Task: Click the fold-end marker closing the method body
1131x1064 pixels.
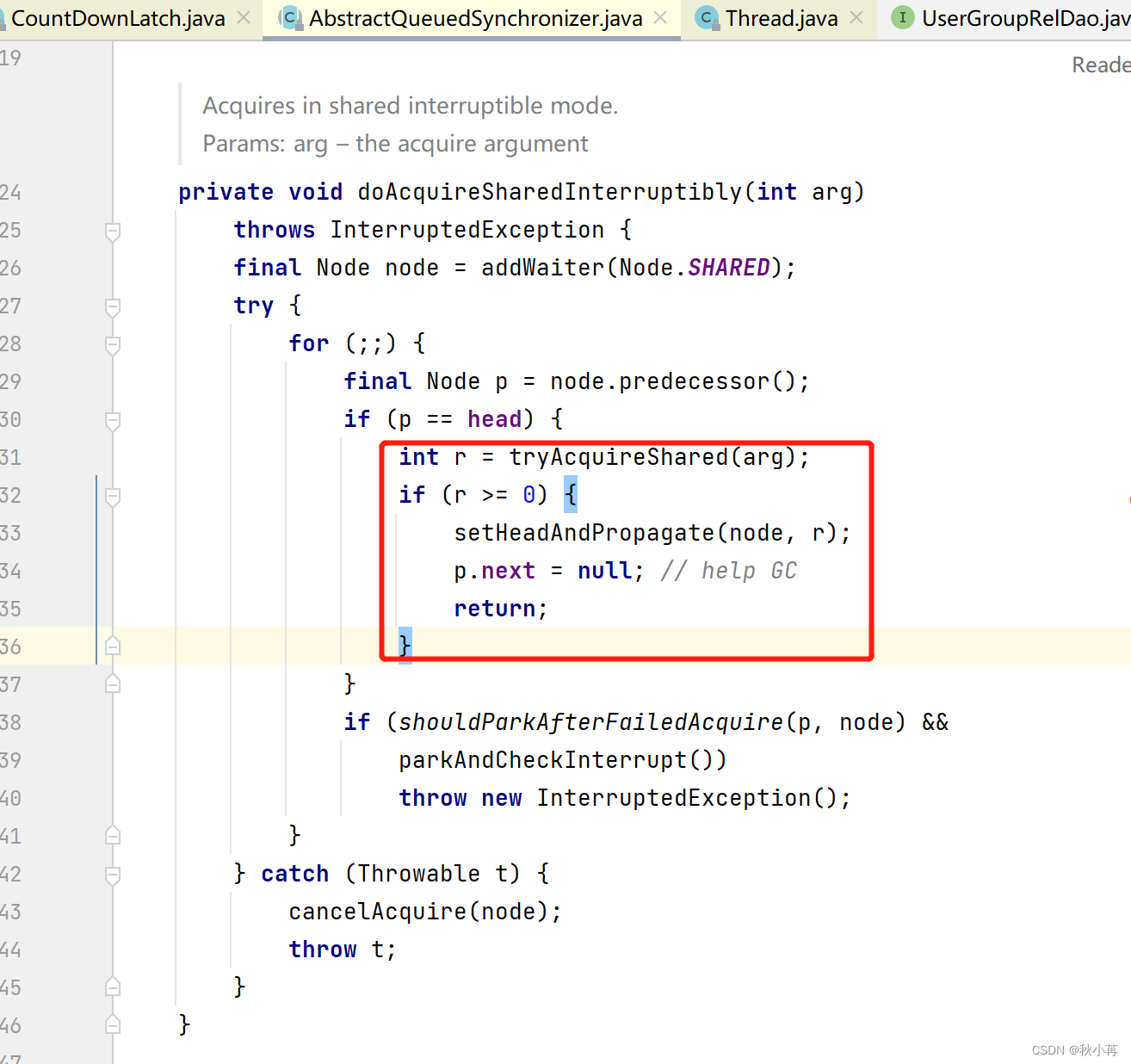Action: [113, 1024]
